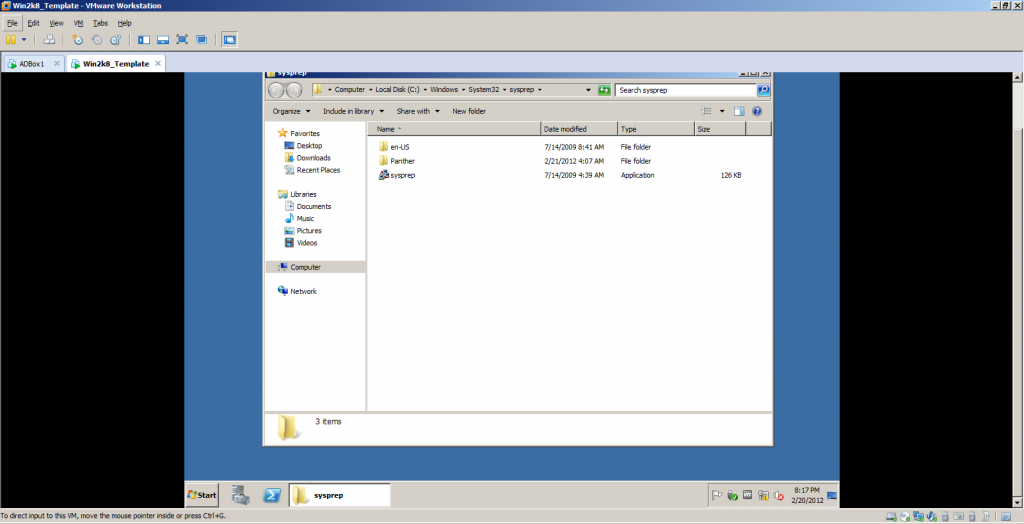Screen dimensions: 1024x524
Task: Close the Win2k8_Template tab
Action: tap(157, 63)
